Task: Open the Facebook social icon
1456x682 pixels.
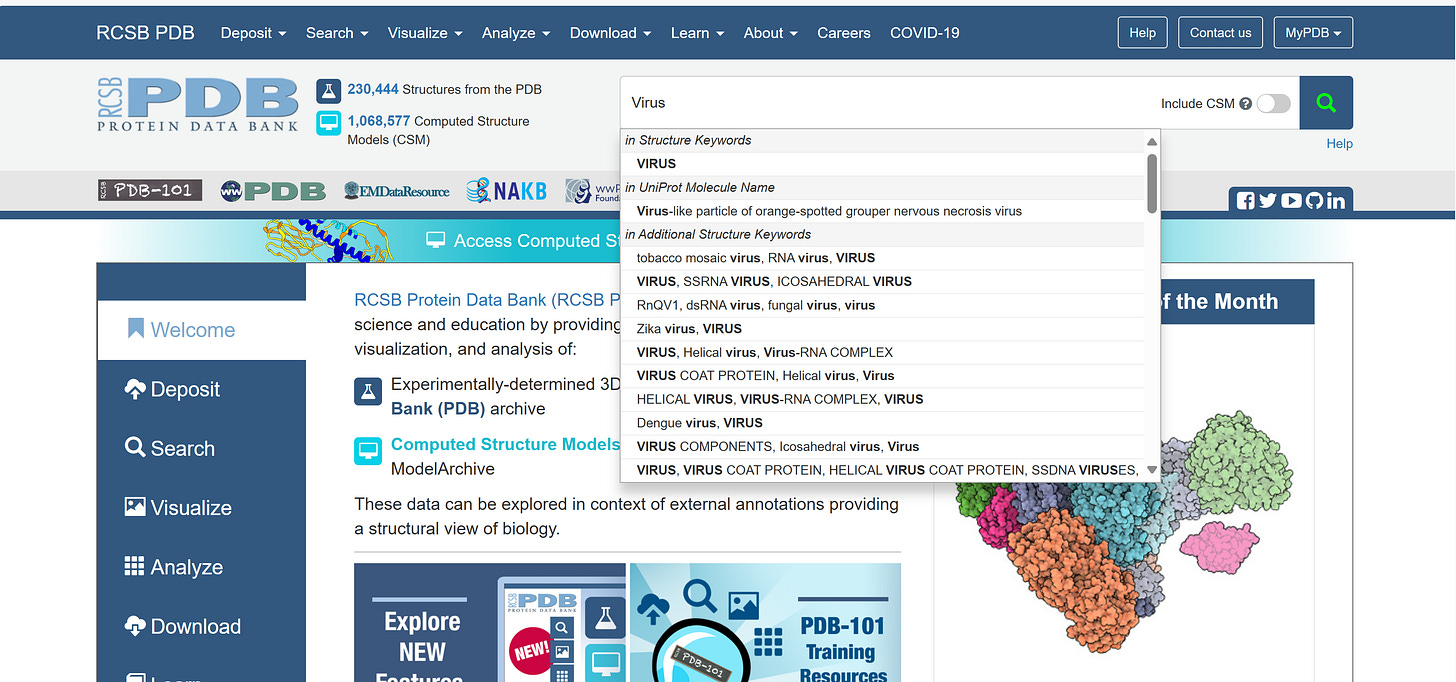Action: click(1246, 201)
